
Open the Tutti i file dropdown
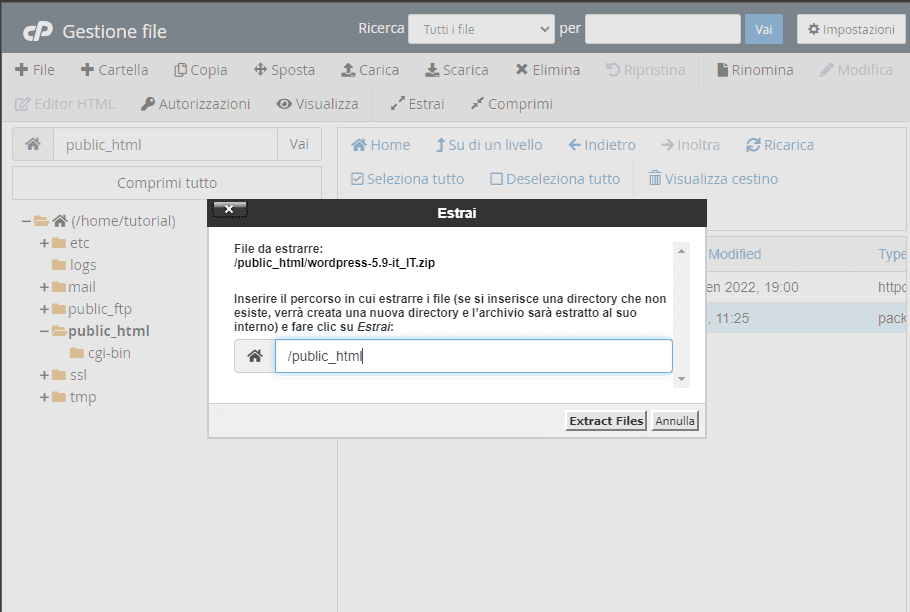coord(481,29)
